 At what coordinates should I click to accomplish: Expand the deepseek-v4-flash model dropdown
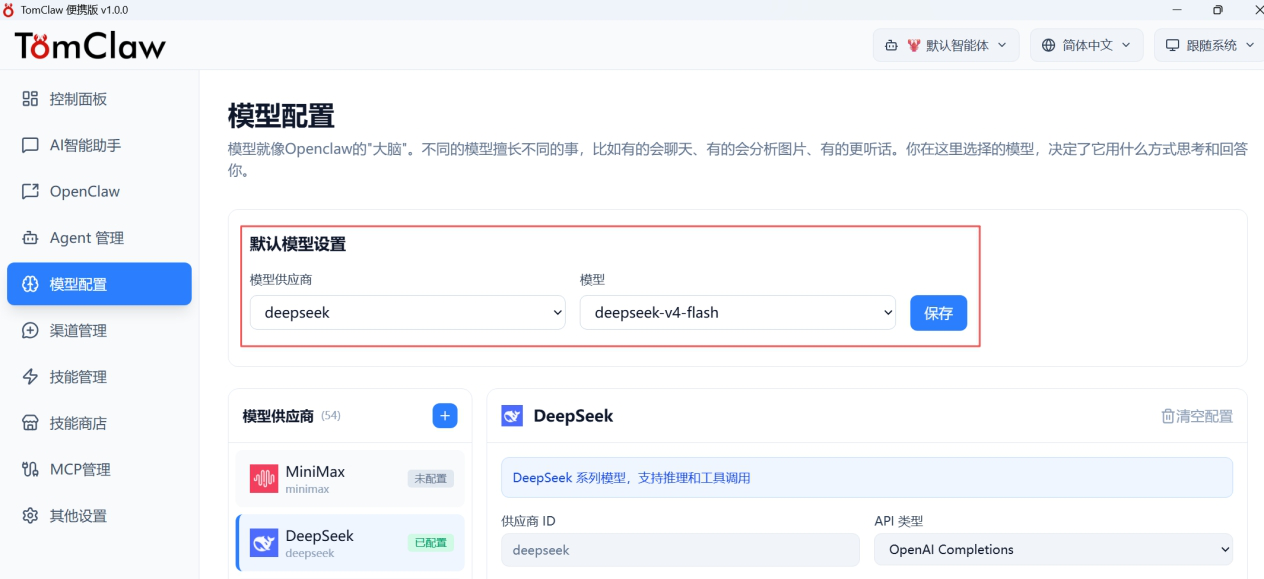738,312
